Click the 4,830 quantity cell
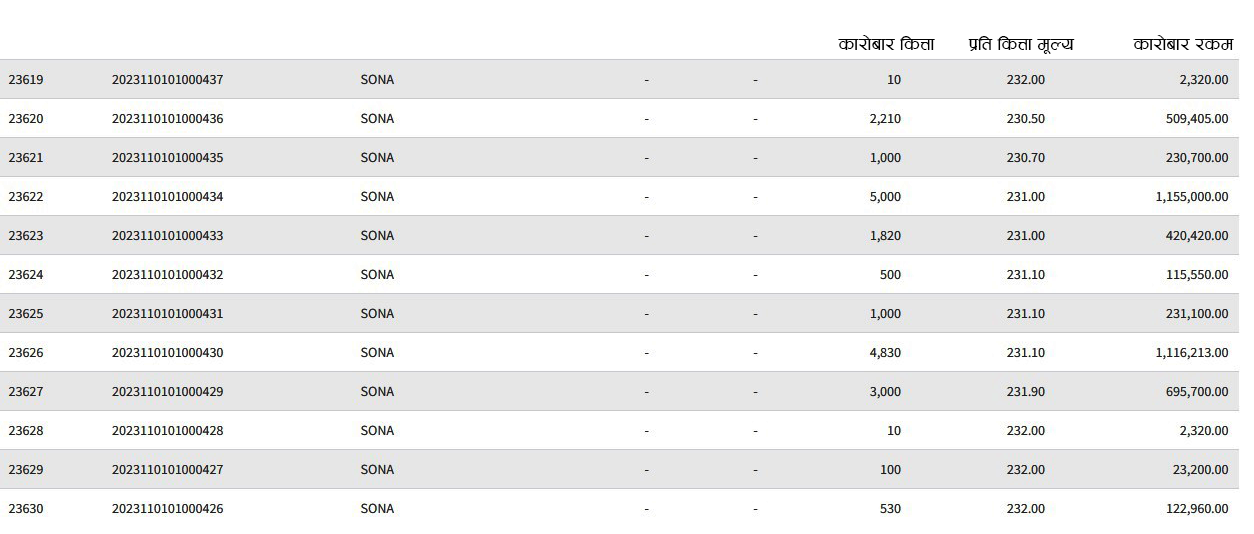1254x534 pixels. (x=885, y=352)
